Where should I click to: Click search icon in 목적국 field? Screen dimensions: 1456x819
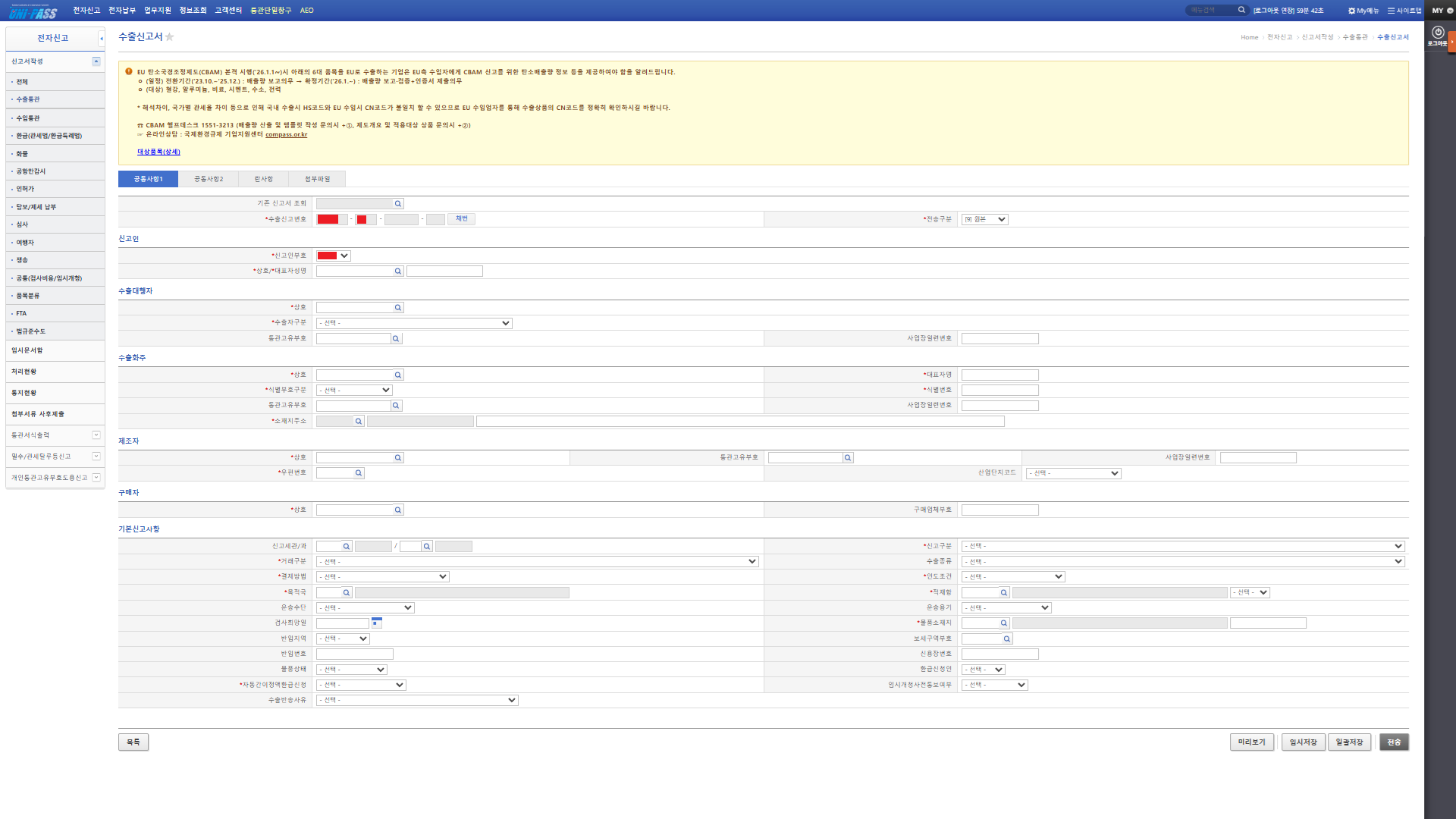tap(347, 593)
